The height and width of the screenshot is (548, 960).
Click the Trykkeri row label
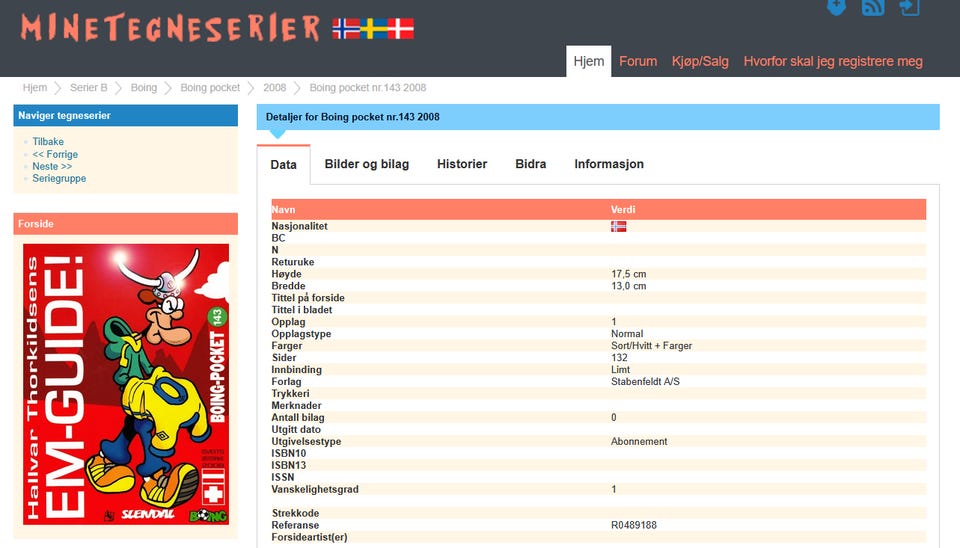click(290, 394)
